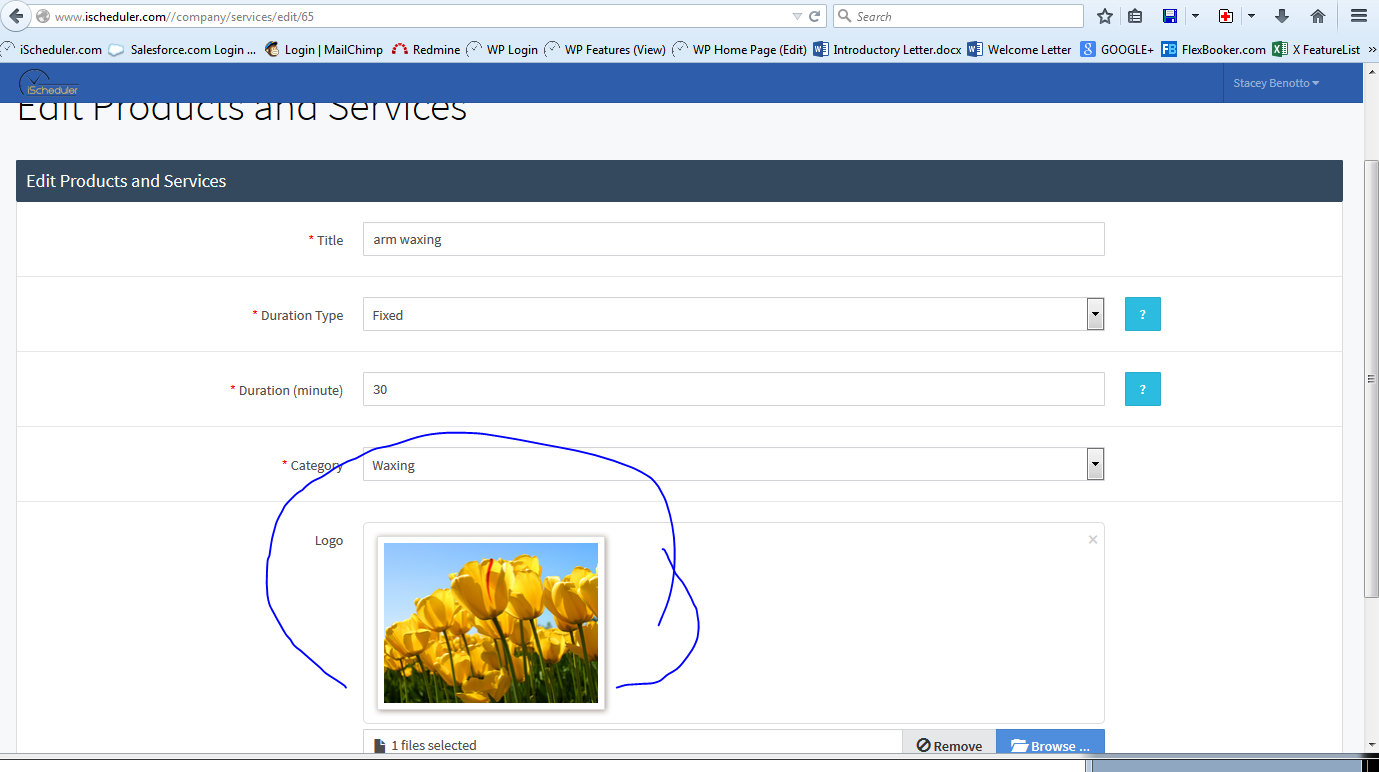Open URL history dropdown arrow
1379x772 pixels.
tap(797, 17)
